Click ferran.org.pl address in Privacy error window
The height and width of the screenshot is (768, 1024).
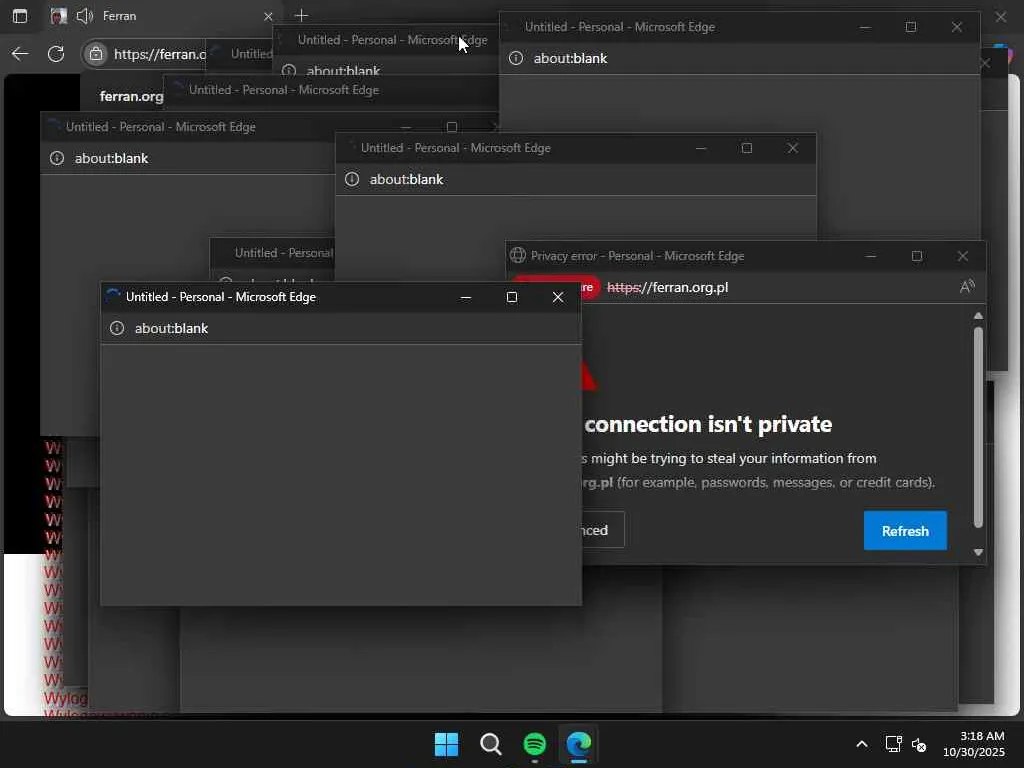click(667, 287)
